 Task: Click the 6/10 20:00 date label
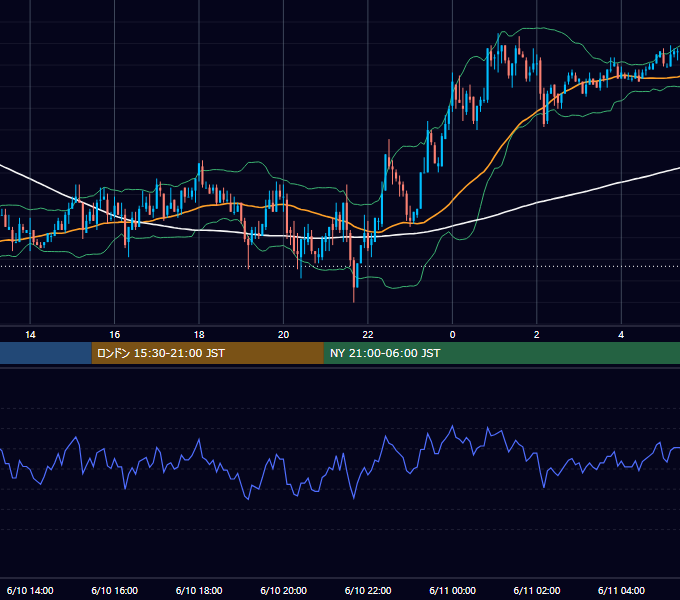[x=284, y=590]
